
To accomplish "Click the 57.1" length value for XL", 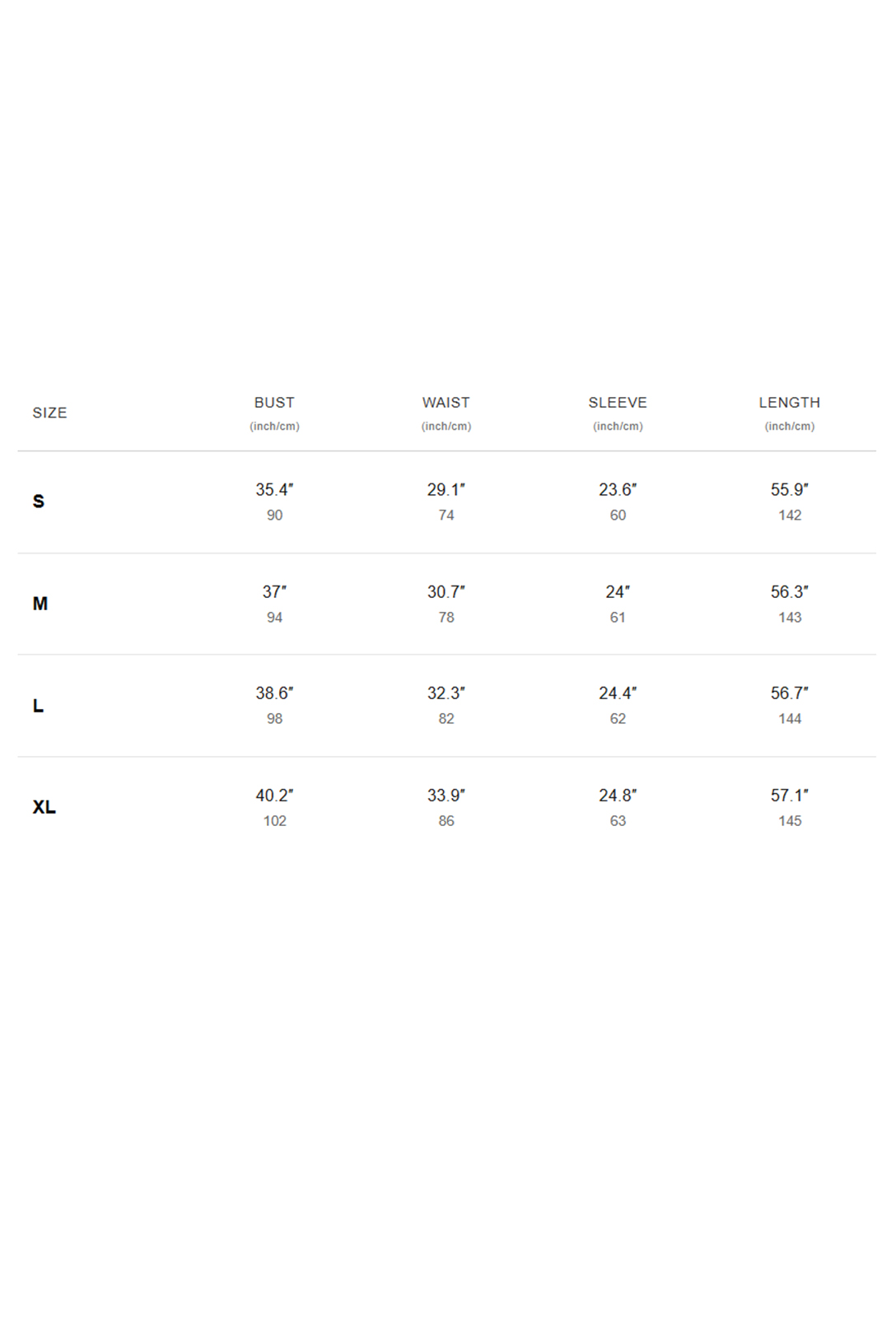I will pos(790,796).
